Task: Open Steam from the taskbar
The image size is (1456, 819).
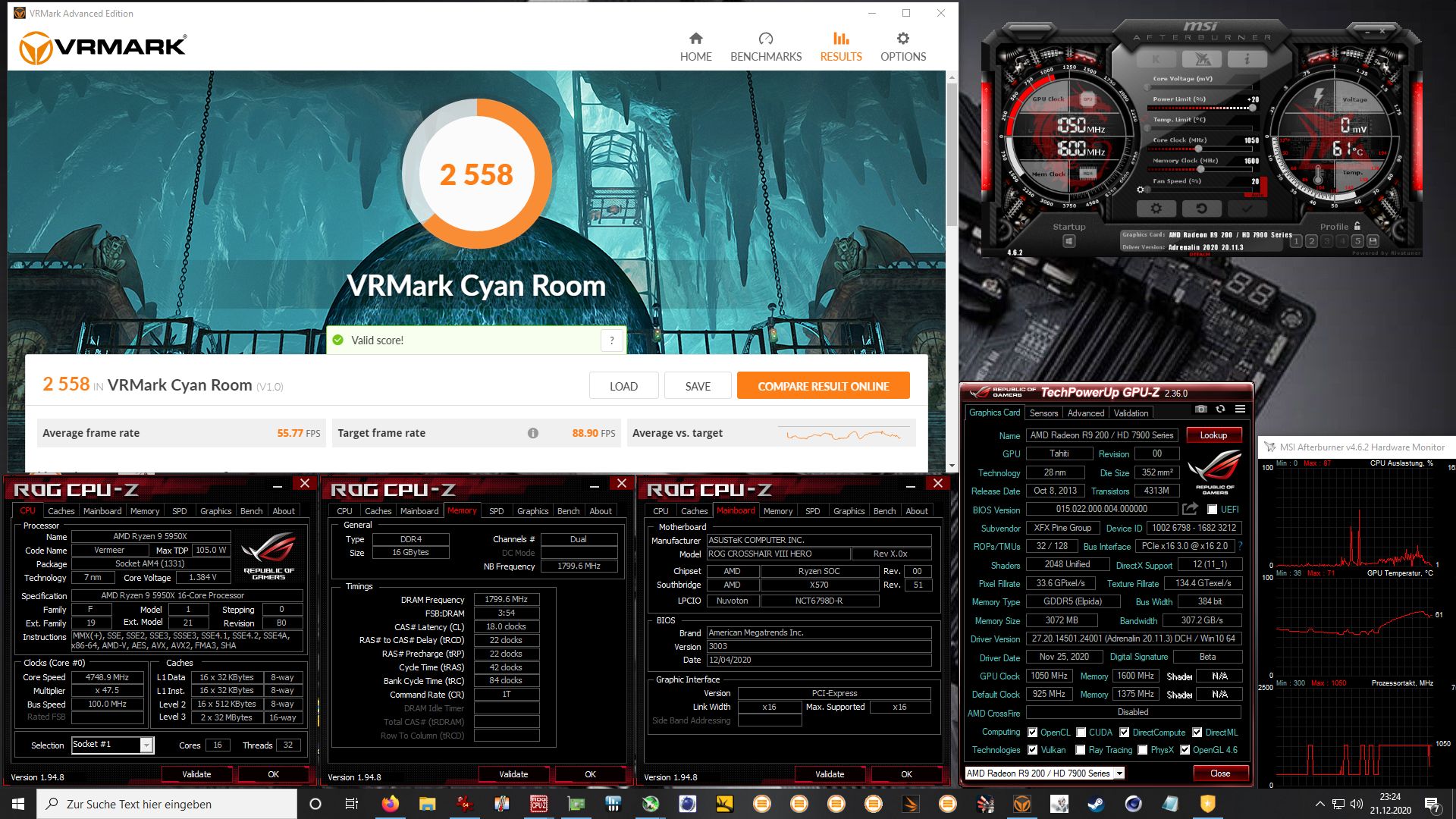Action: point(1097,804)
